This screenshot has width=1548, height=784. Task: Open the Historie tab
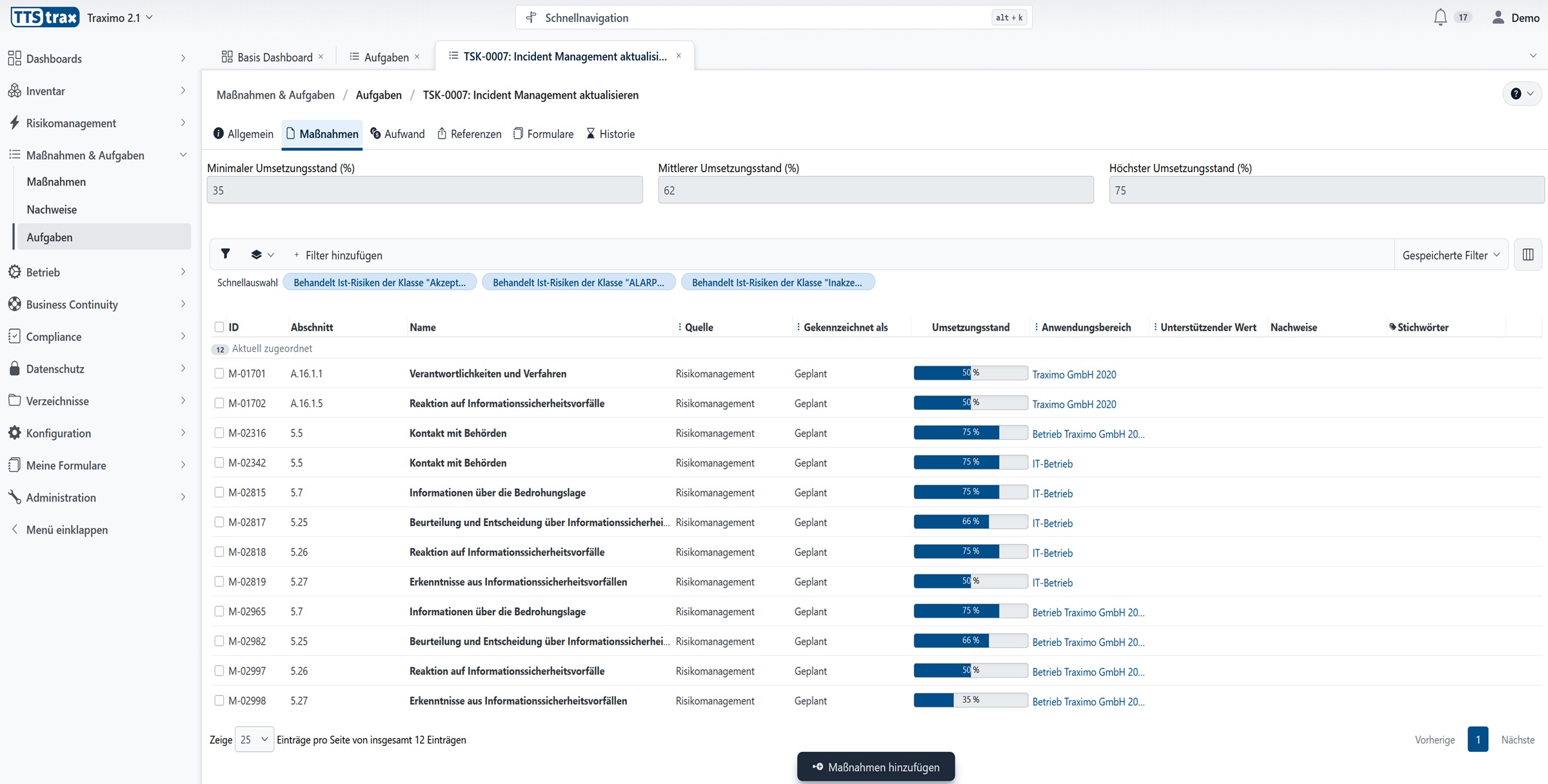(x=610, y=134)
